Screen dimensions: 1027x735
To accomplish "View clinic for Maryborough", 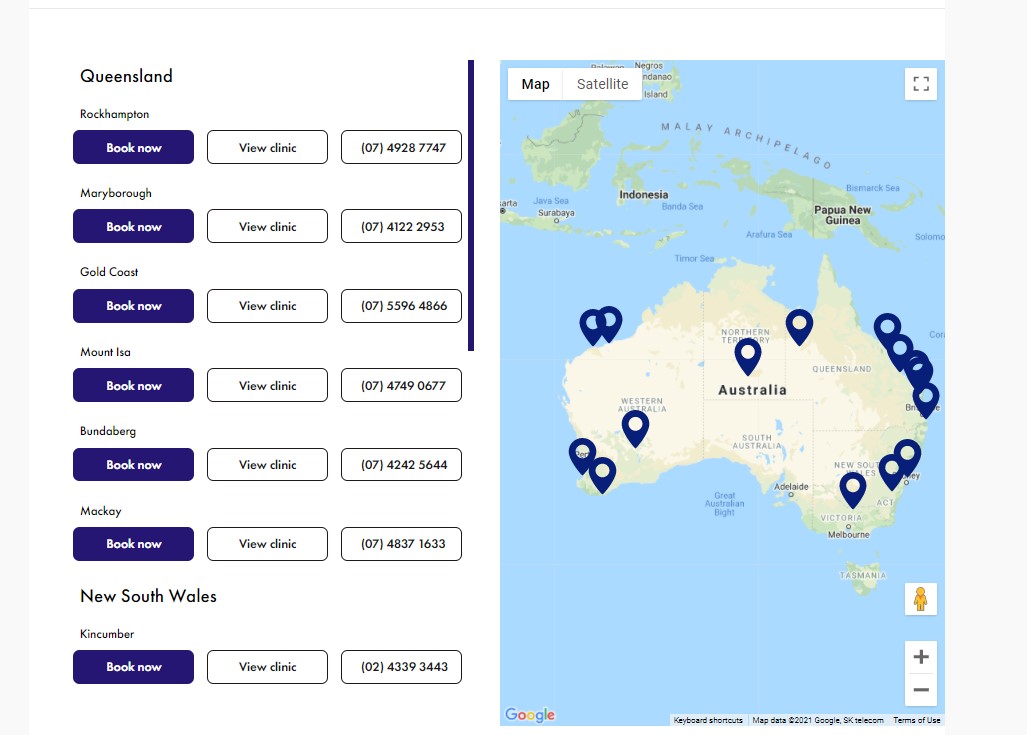I will click(x=267, y=227).
